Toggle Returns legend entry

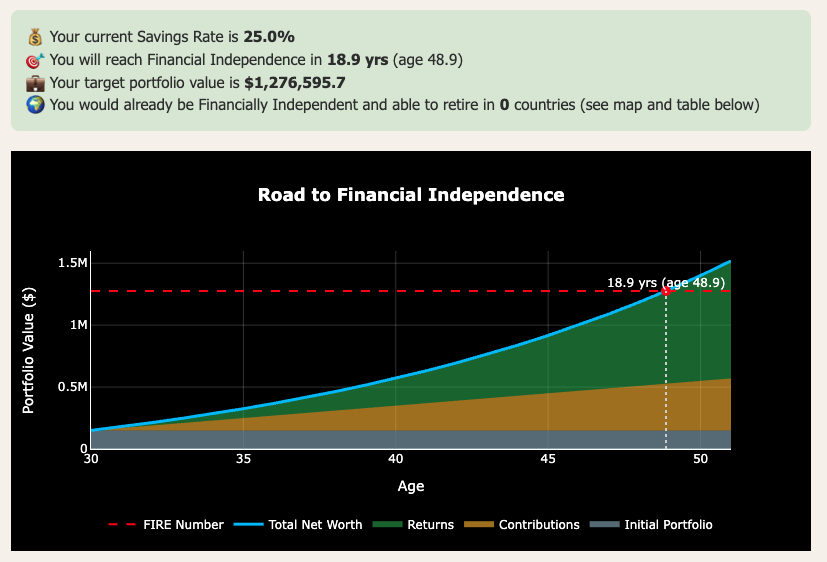(413, 525)
